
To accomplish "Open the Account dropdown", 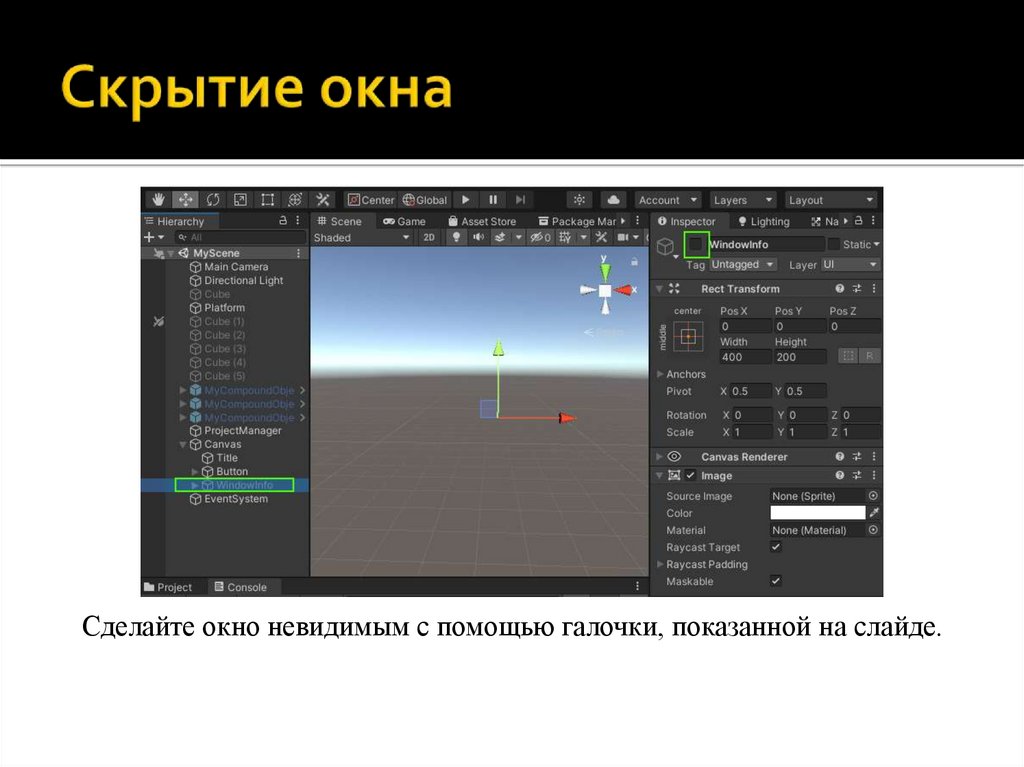I will [667, 200].
